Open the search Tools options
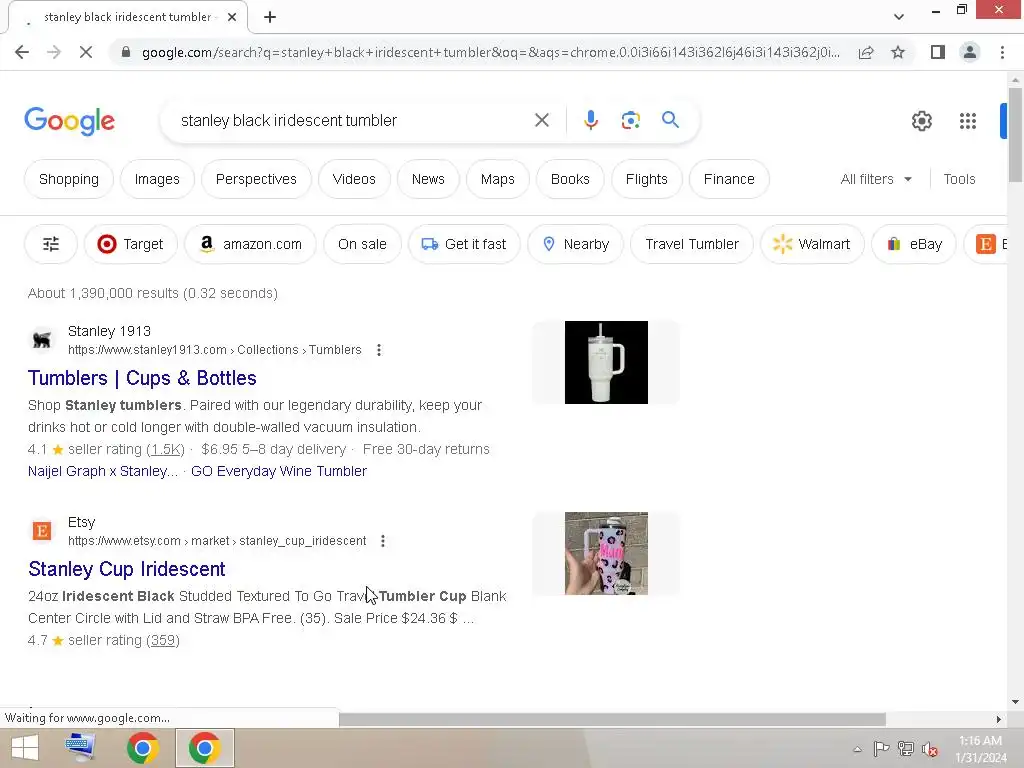Screen dimensions: 1024x768 click(x=959, y=179)
